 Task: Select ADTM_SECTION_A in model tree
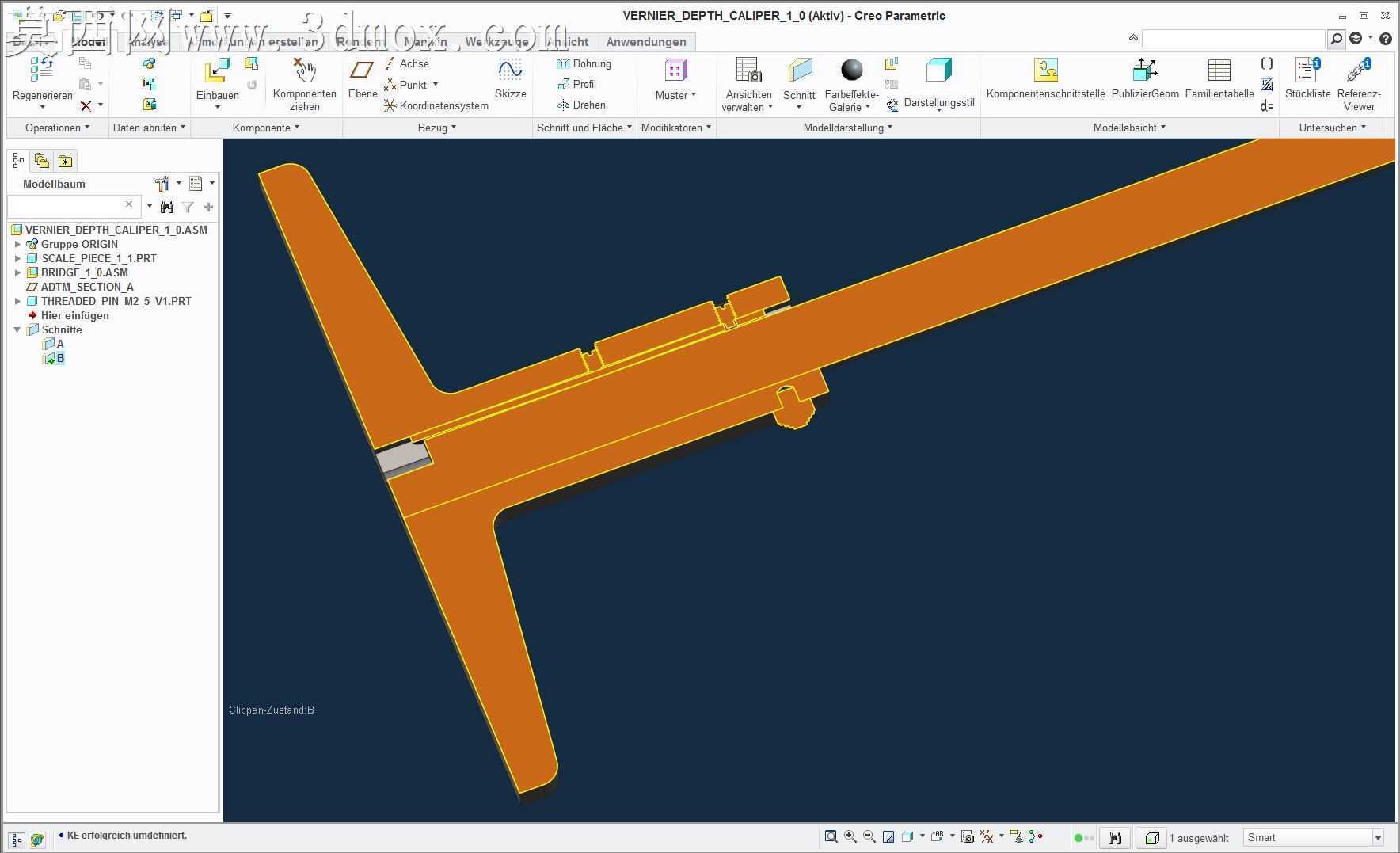click(x=80, y=287)
